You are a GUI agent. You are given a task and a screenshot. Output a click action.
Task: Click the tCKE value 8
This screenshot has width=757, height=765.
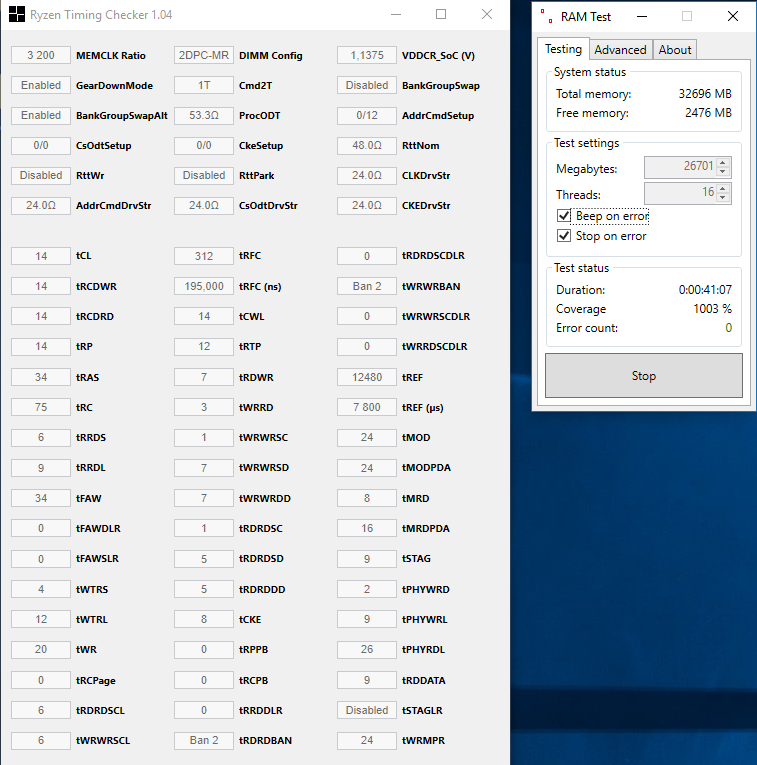(x=204, y=619)
